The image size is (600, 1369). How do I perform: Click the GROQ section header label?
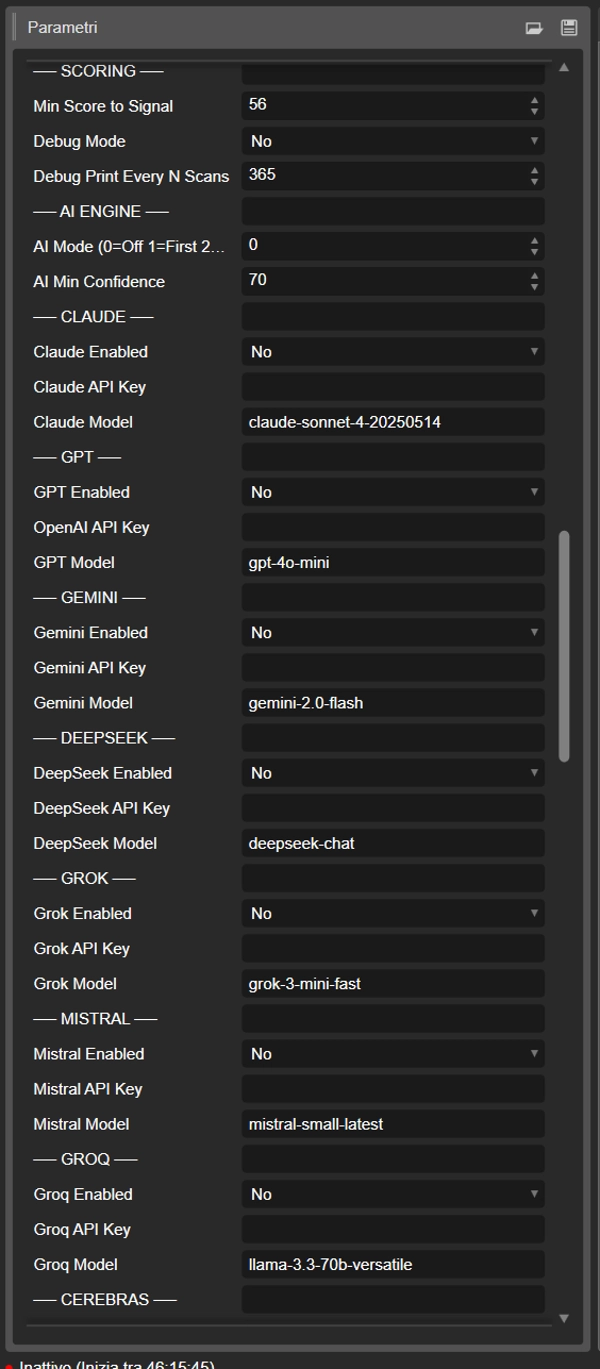pos(85,1160)
